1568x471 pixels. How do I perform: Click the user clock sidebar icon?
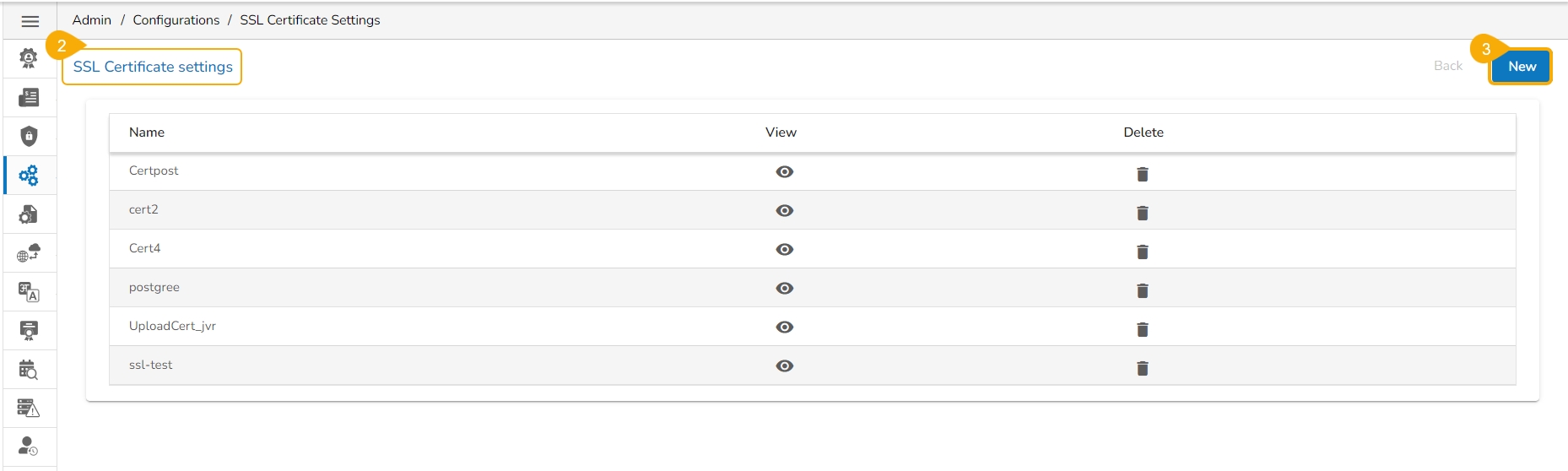click(x=29, y=446)
